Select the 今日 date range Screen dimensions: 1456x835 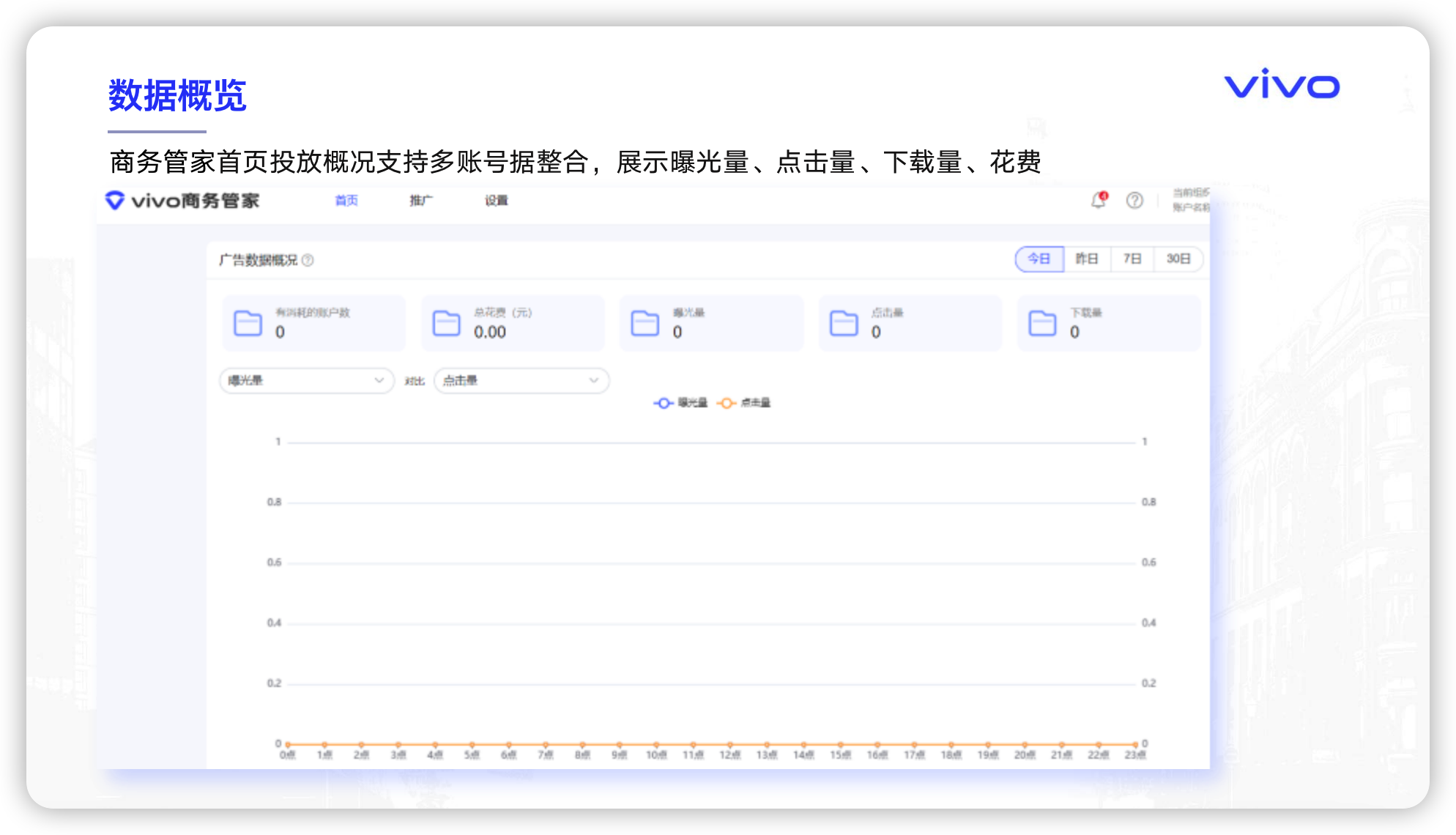click(1039, 259)
